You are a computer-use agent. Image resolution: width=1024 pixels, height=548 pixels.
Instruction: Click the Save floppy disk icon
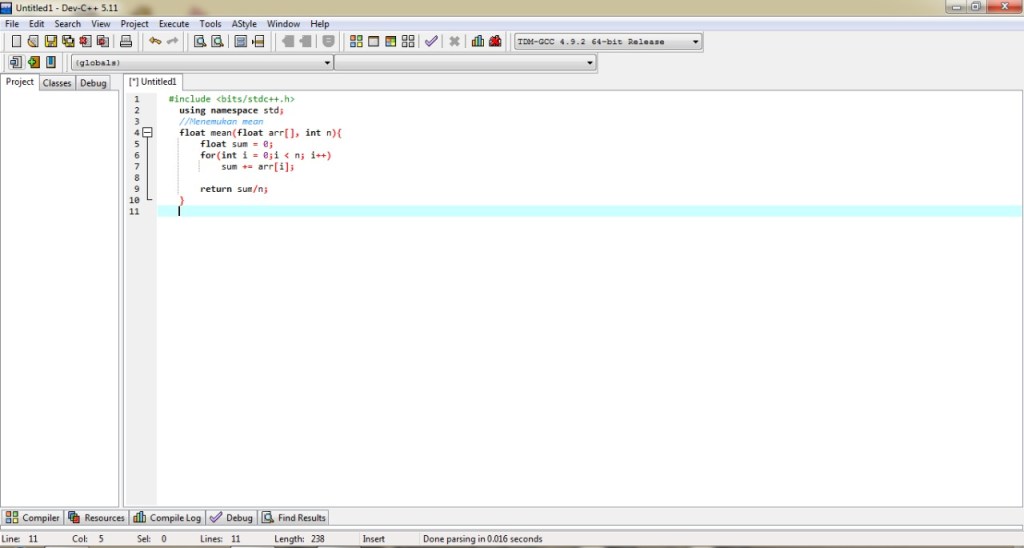(x=51, y=42)
